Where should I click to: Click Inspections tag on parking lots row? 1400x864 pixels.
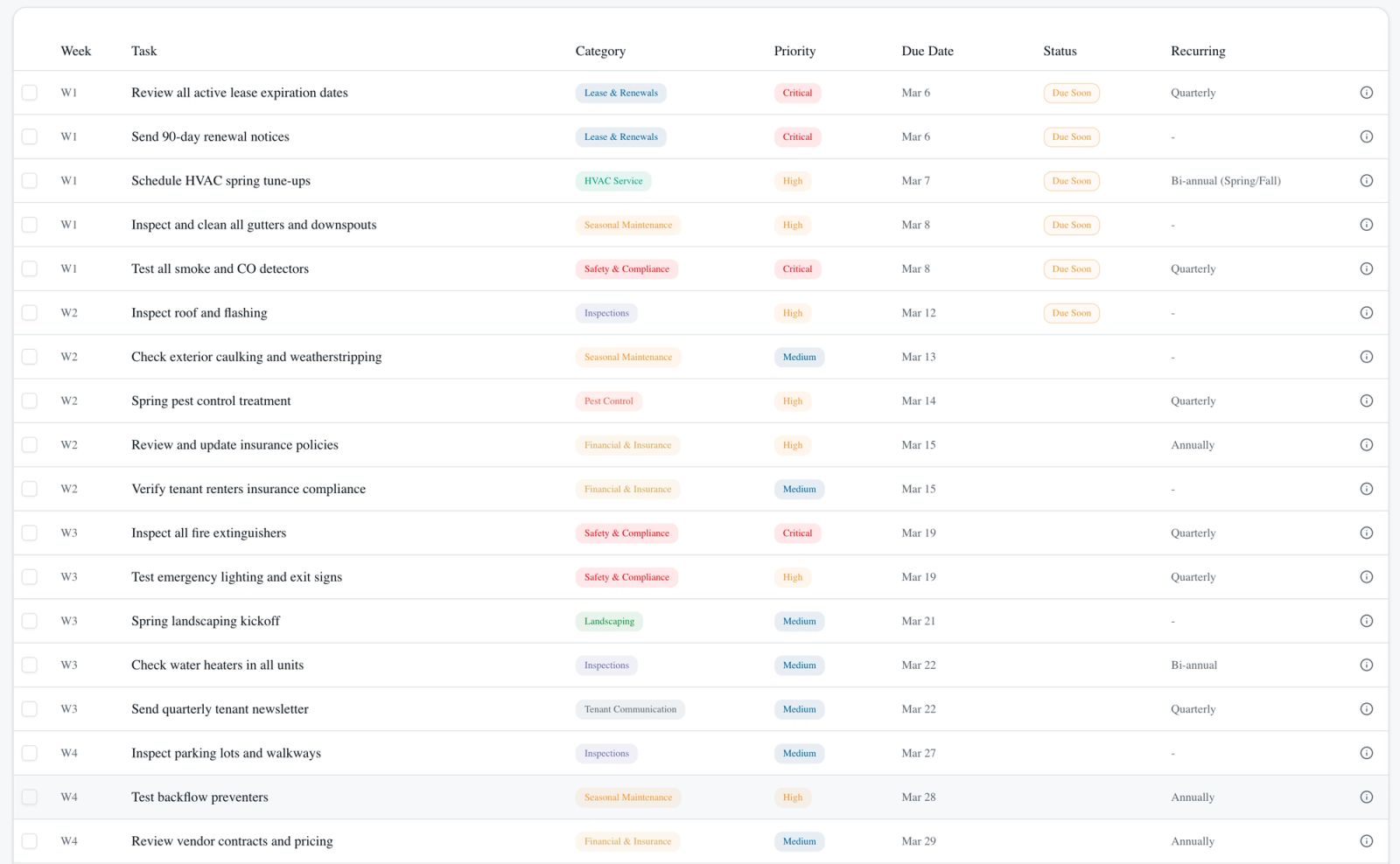606,753
